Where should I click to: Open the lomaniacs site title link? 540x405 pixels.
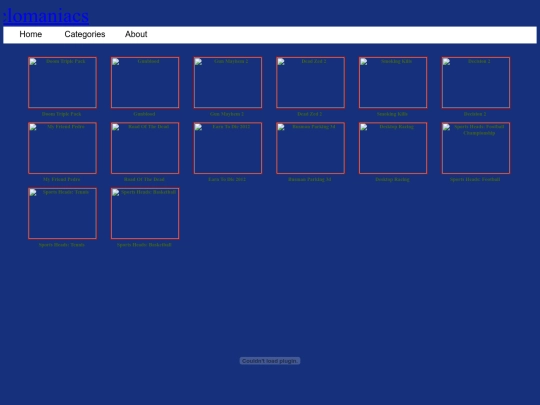[46, 16]
